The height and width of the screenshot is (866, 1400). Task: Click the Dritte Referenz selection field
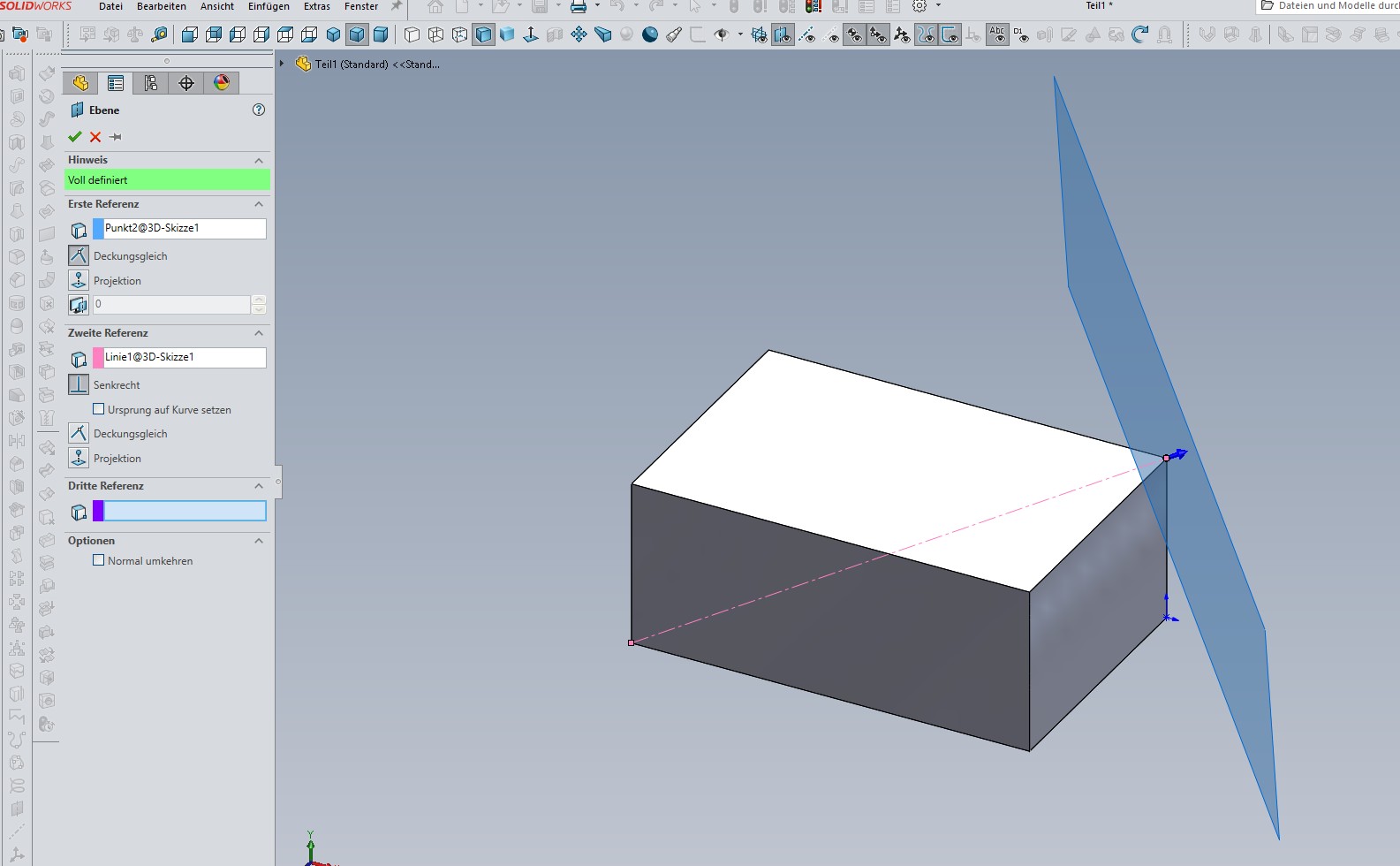pos(185,511)
